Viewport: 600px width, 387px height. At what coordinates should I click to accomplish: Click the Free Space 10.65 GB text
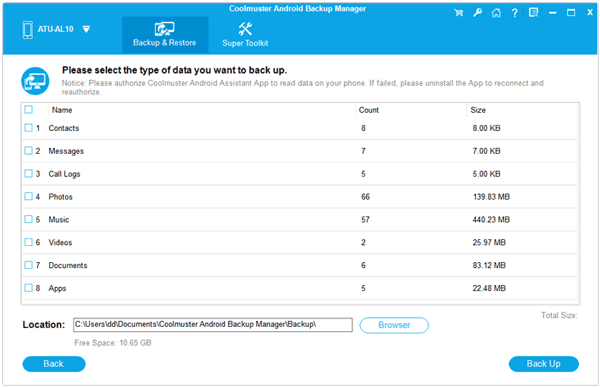click(x=113, y=343)
